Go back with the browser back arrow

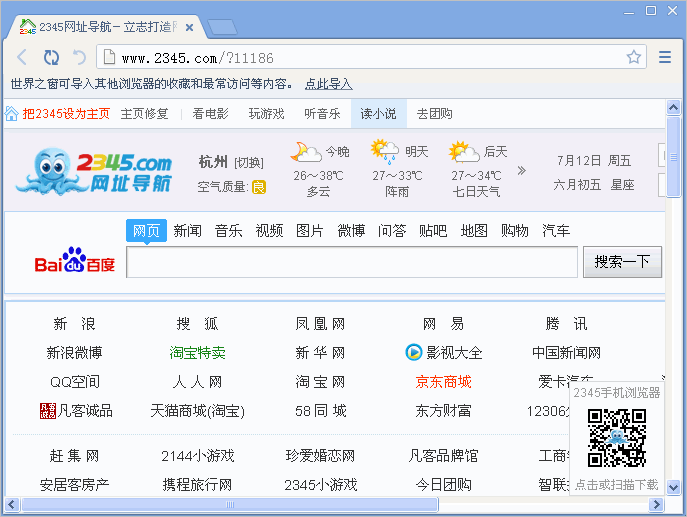click(22, 57)
